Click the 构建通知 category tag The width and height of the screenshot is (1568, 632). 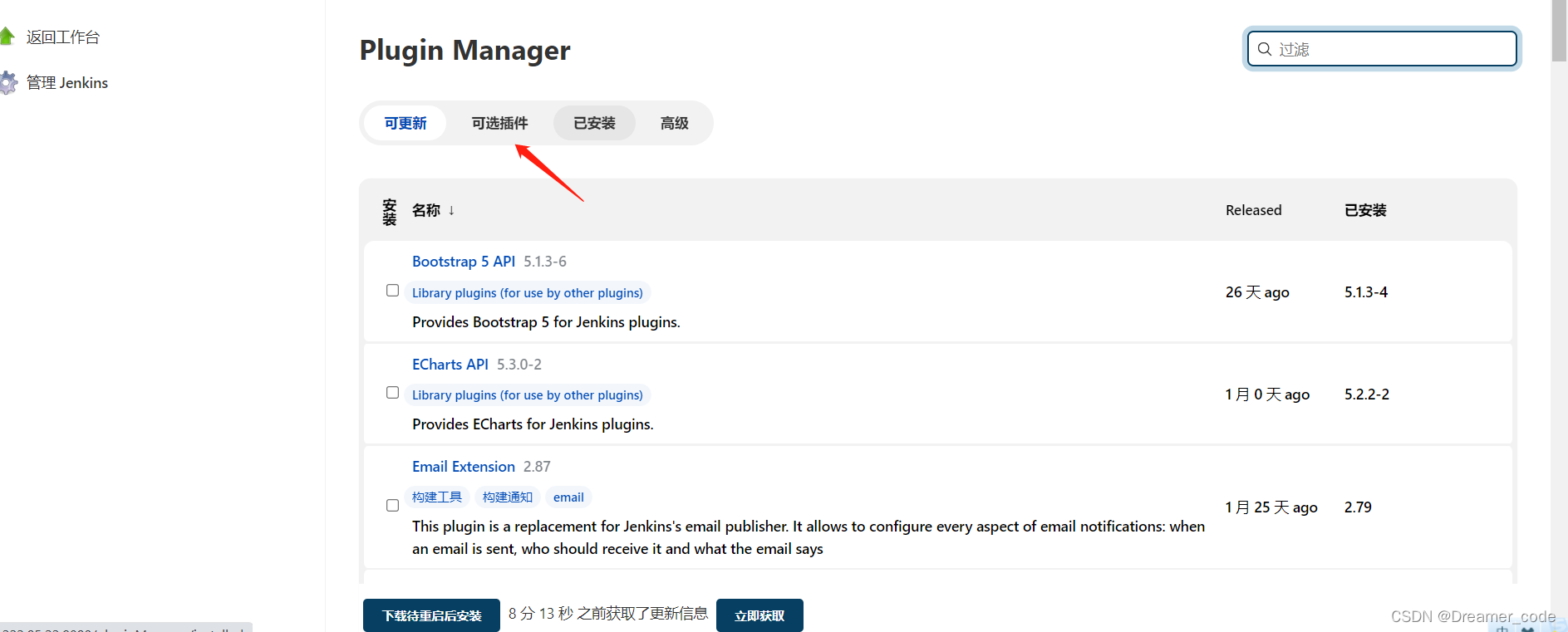click(x=507, y=497)
